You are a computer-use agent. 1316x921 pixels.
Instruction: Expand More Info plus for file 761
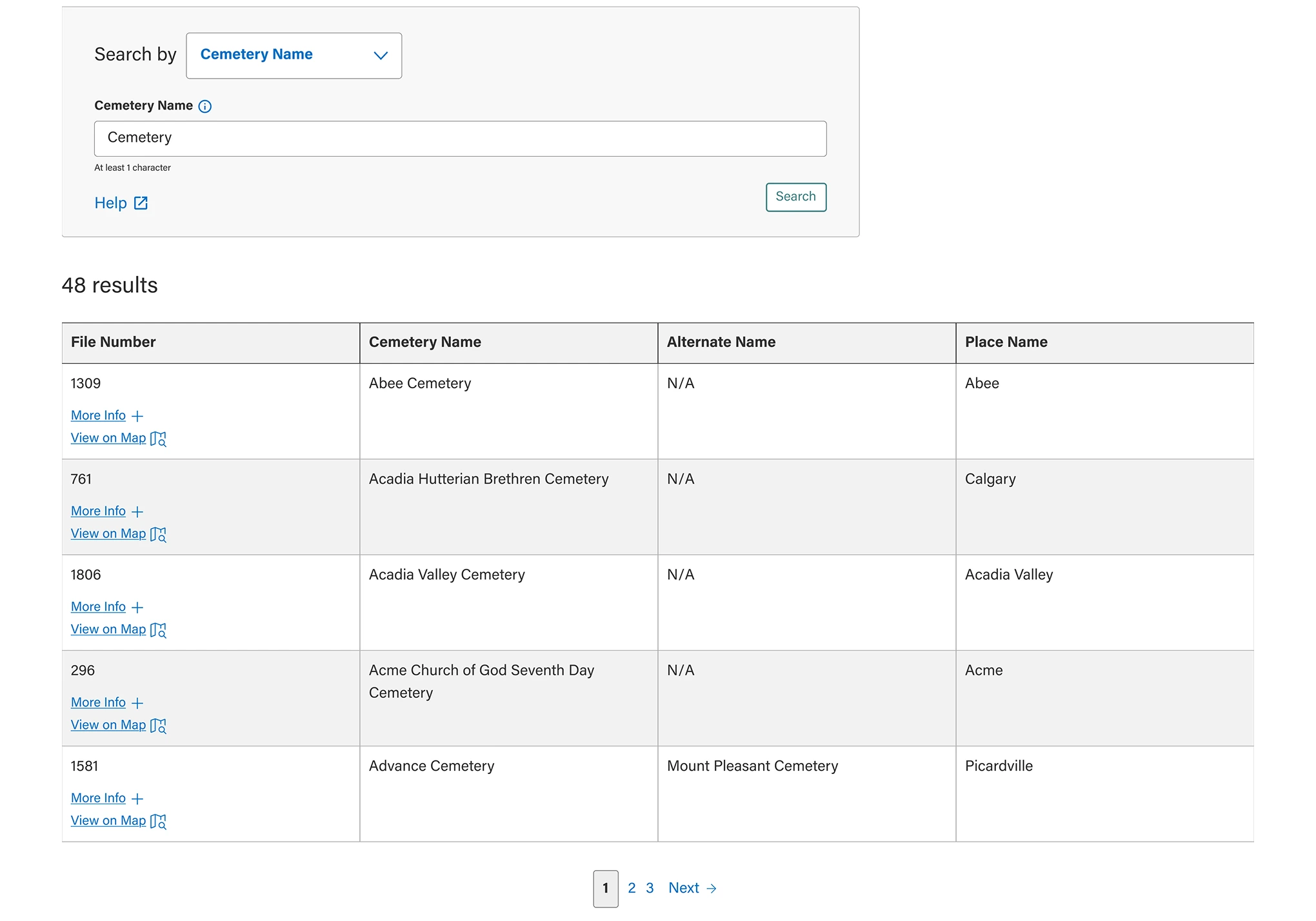tap(137, 511)
